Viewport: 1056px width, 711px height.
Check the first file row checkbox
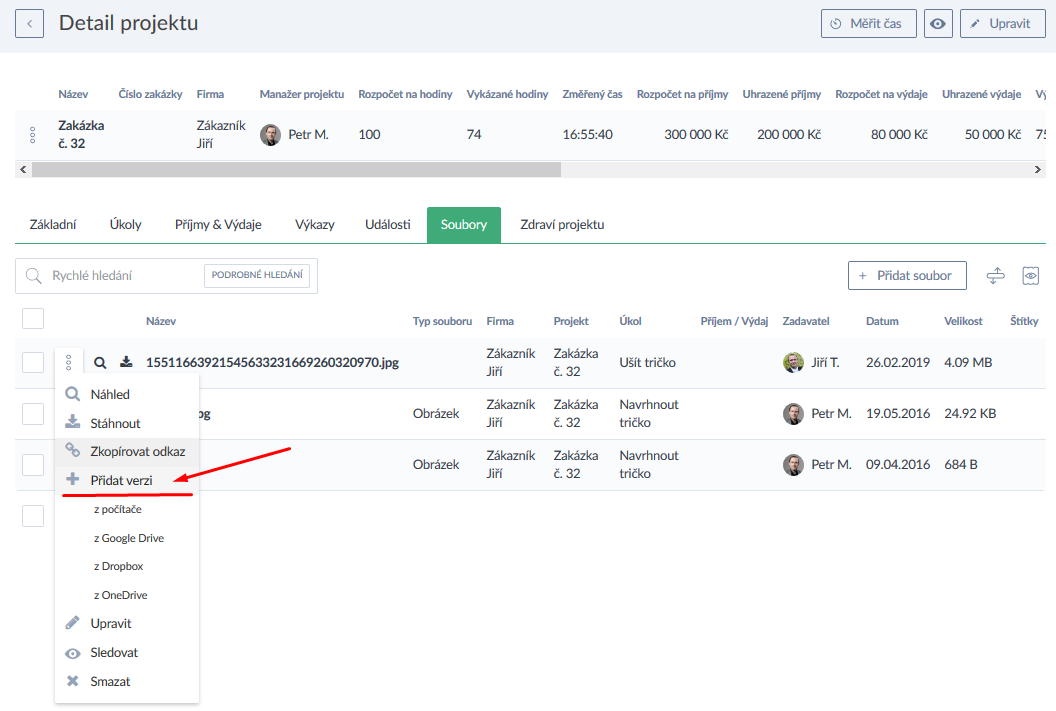33,363
